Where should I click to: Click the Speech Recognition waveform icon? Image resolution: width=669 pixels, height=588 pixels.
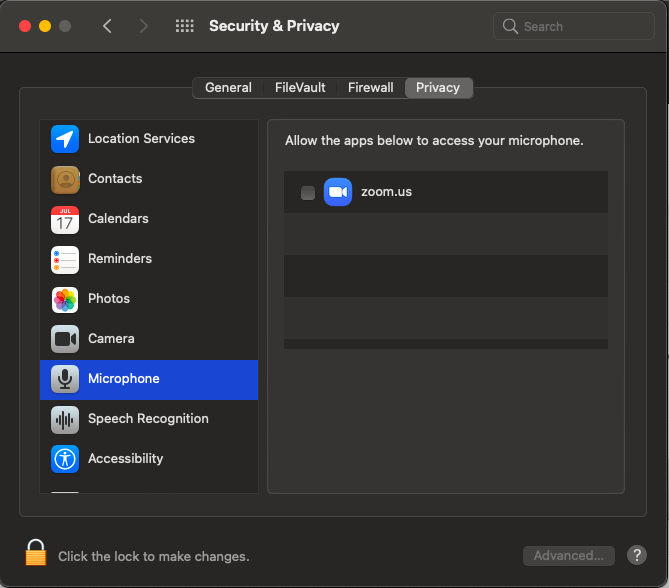coord(65,419)
